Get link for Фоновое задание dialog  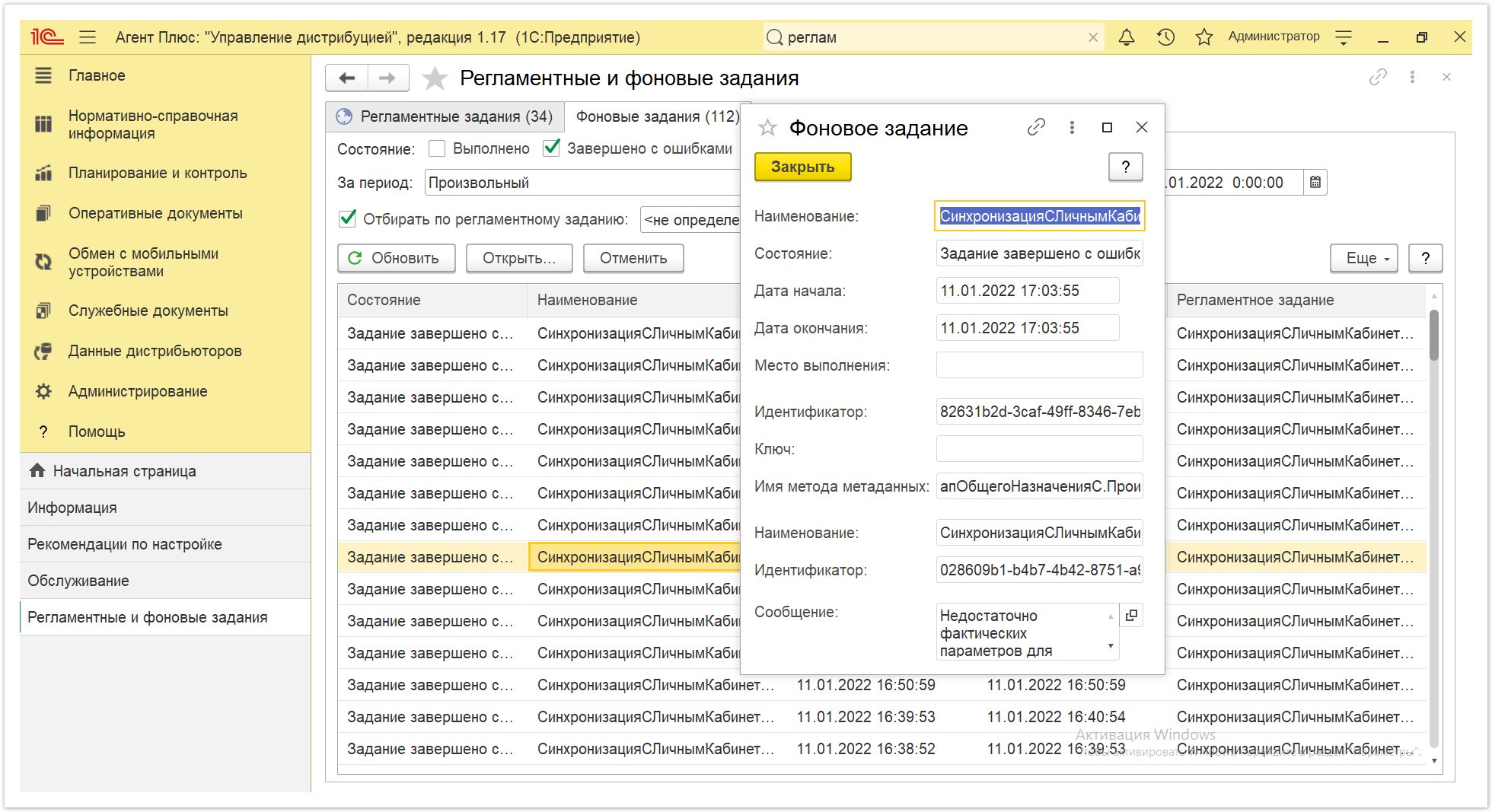click(x=1036, y=127)
